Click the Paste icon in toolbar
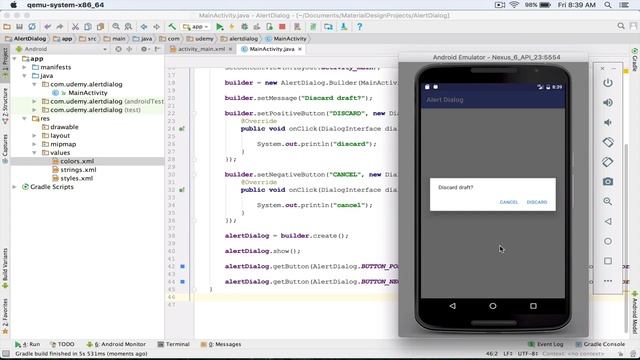The image size is (640, 360). pos(100,27)
